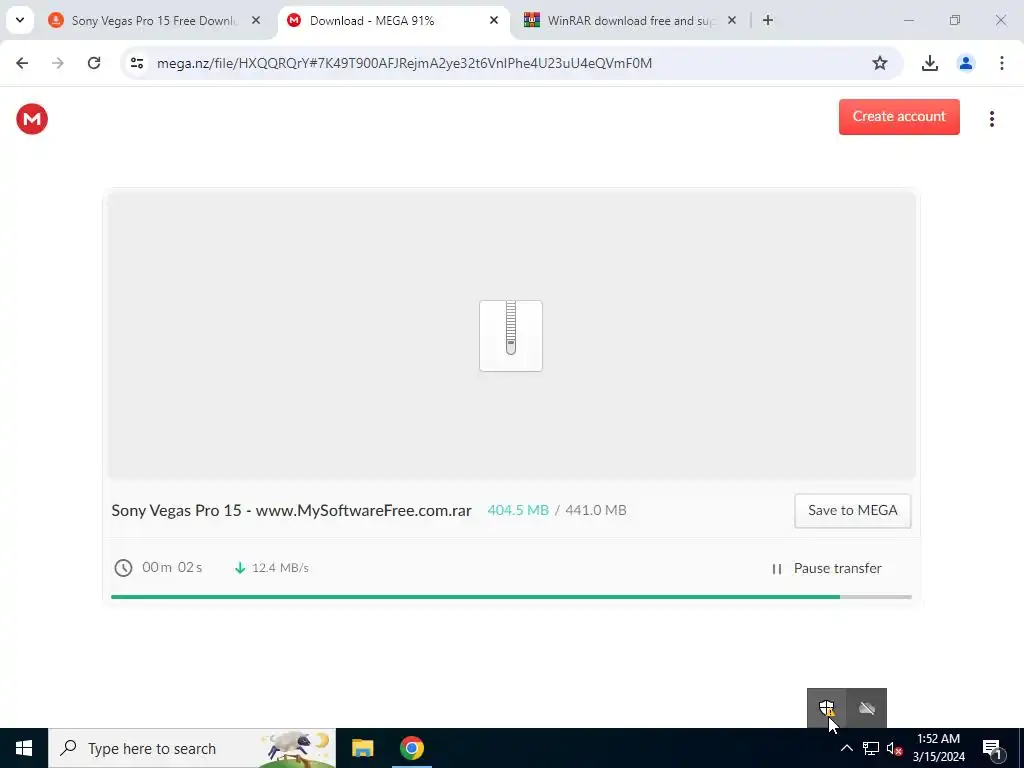
Task: Click the file name Sony Vegas Pro 15 text
Action: point(291,511)
